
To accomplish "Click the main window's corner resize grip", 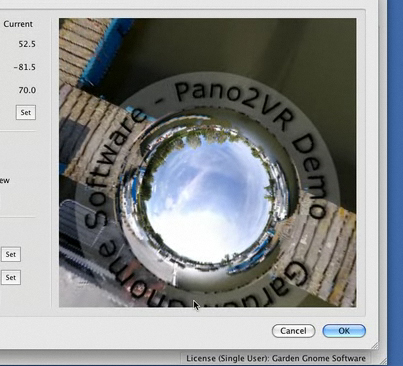I will 384,362.
